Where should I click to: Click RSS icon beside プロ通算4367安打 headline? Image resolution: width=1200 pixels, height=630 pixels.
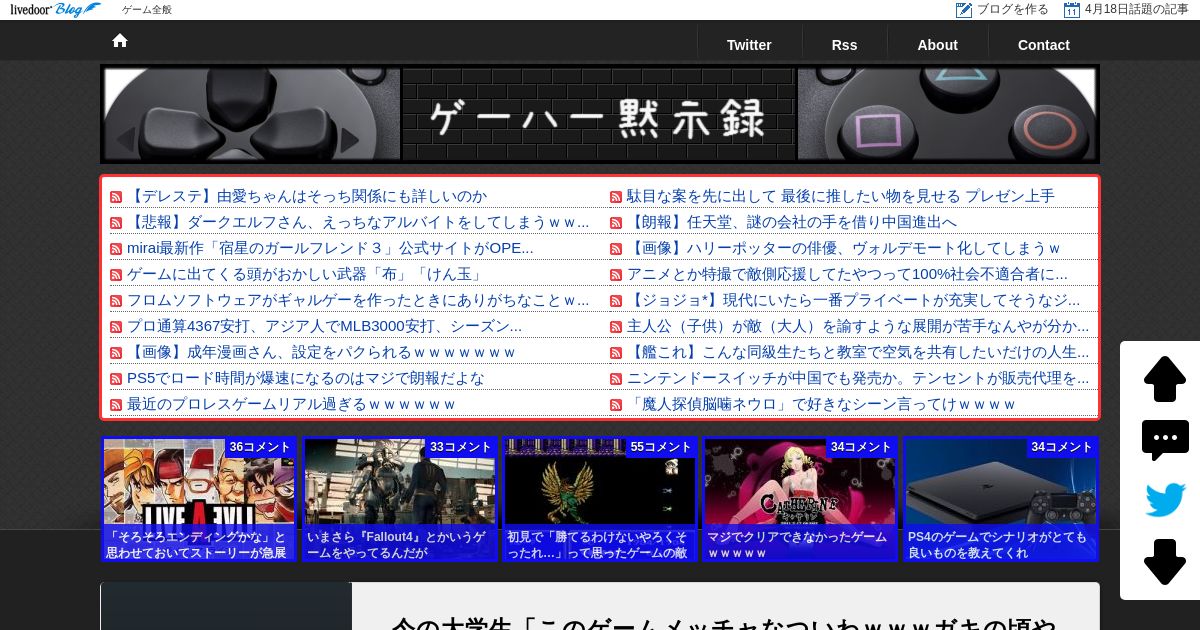116,327
